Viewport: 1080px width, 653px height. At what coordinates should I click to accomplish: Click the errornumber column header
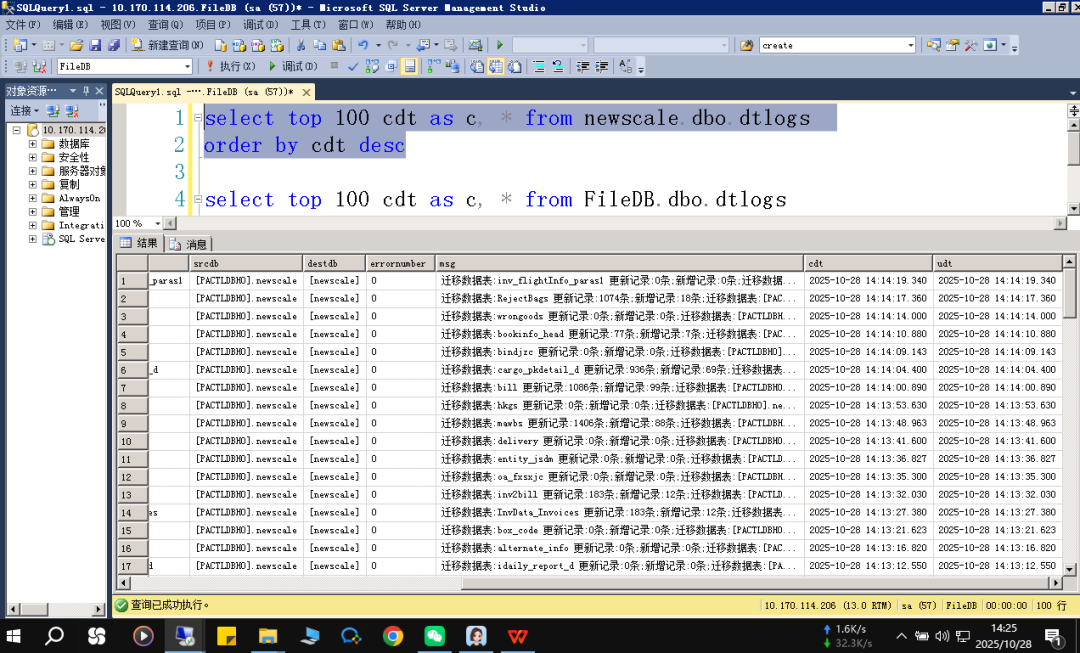[399, 264]
